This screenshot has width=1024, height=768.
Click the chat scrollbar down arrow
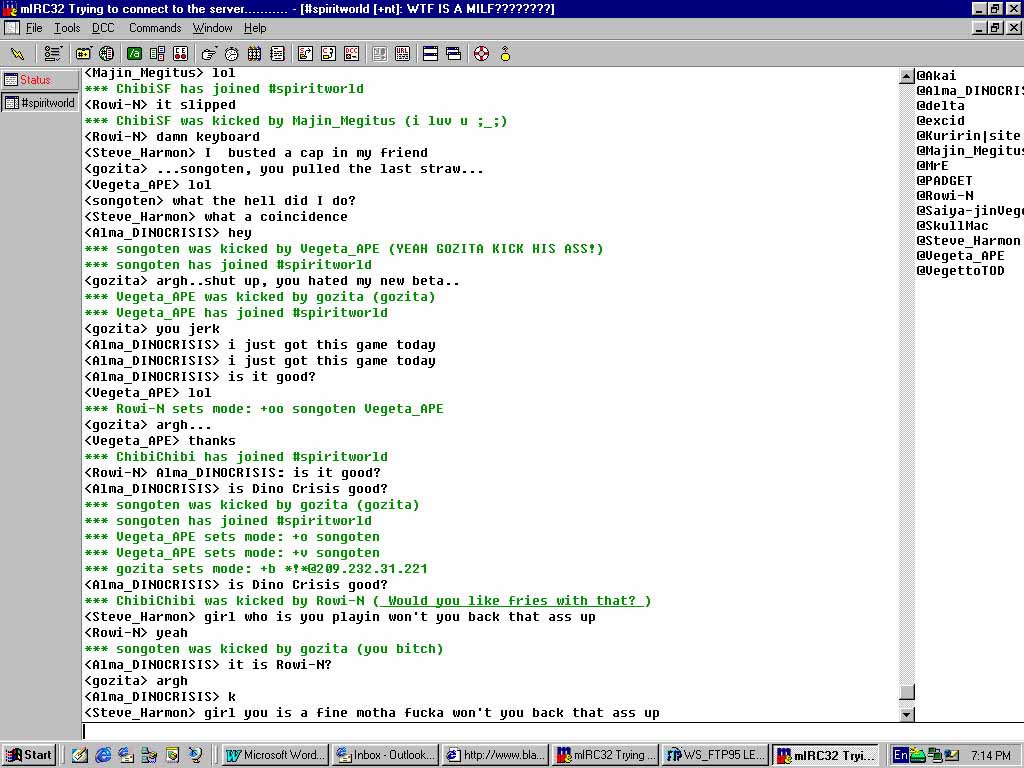(x=906, y=714)
